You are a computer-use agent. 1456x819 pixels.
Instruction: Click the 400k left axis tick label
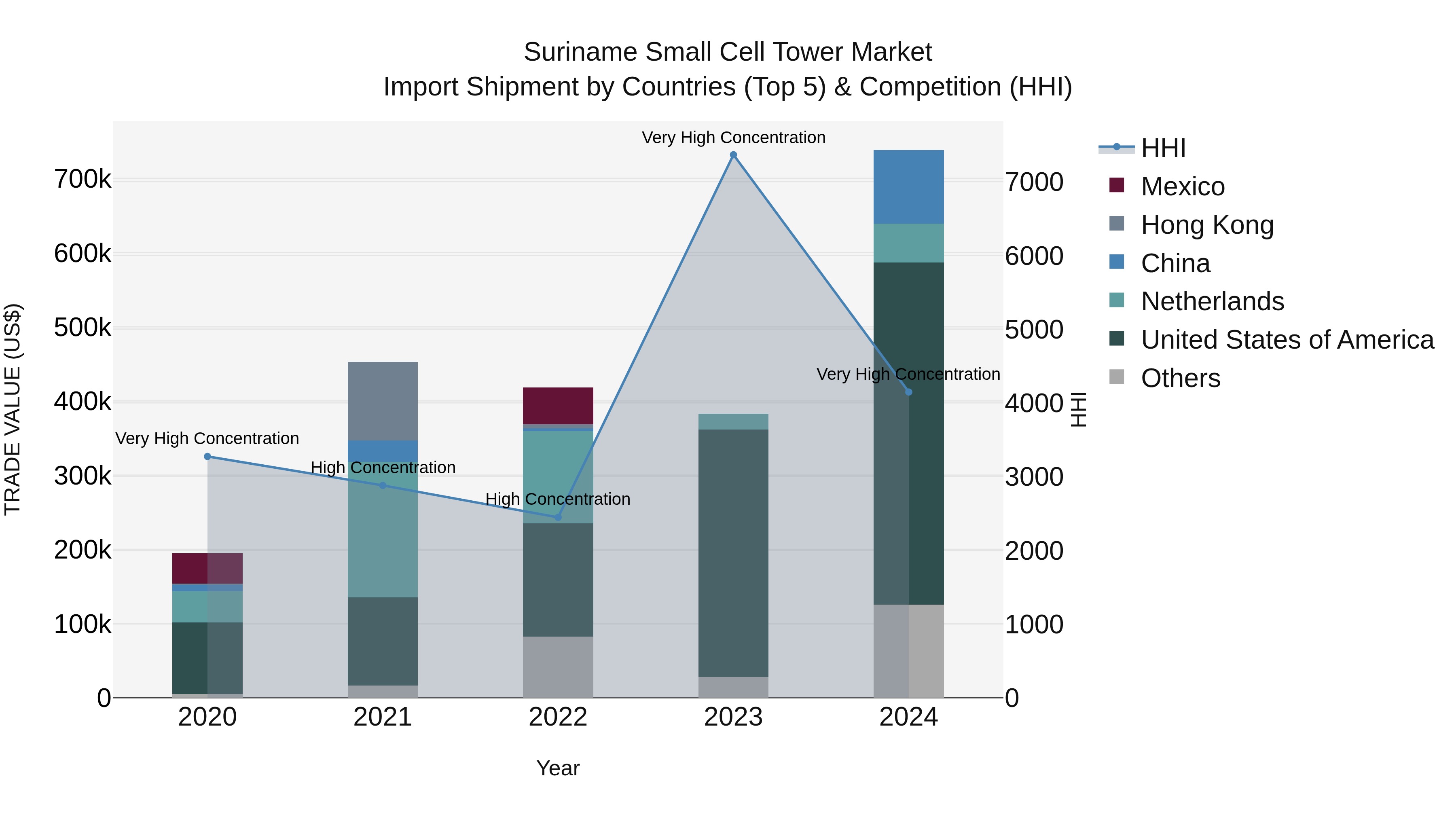coord(83,402)
